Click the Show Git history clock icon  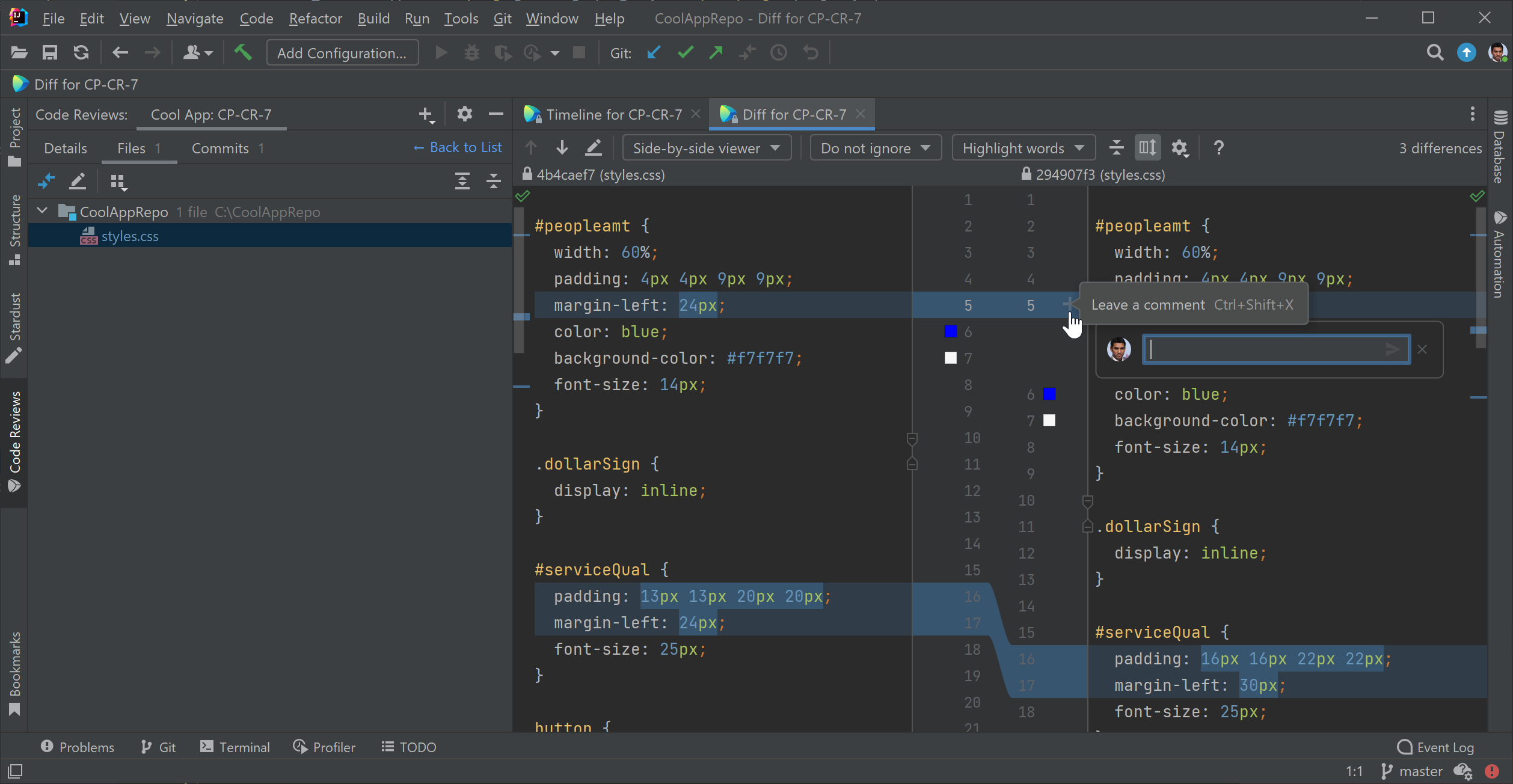[779, 53]
